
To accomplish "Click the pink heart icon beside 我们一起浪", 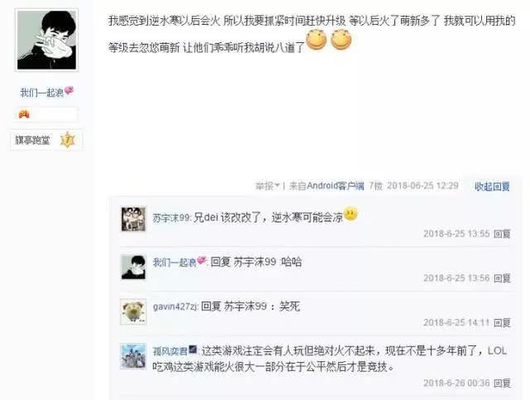I will 69,91.
